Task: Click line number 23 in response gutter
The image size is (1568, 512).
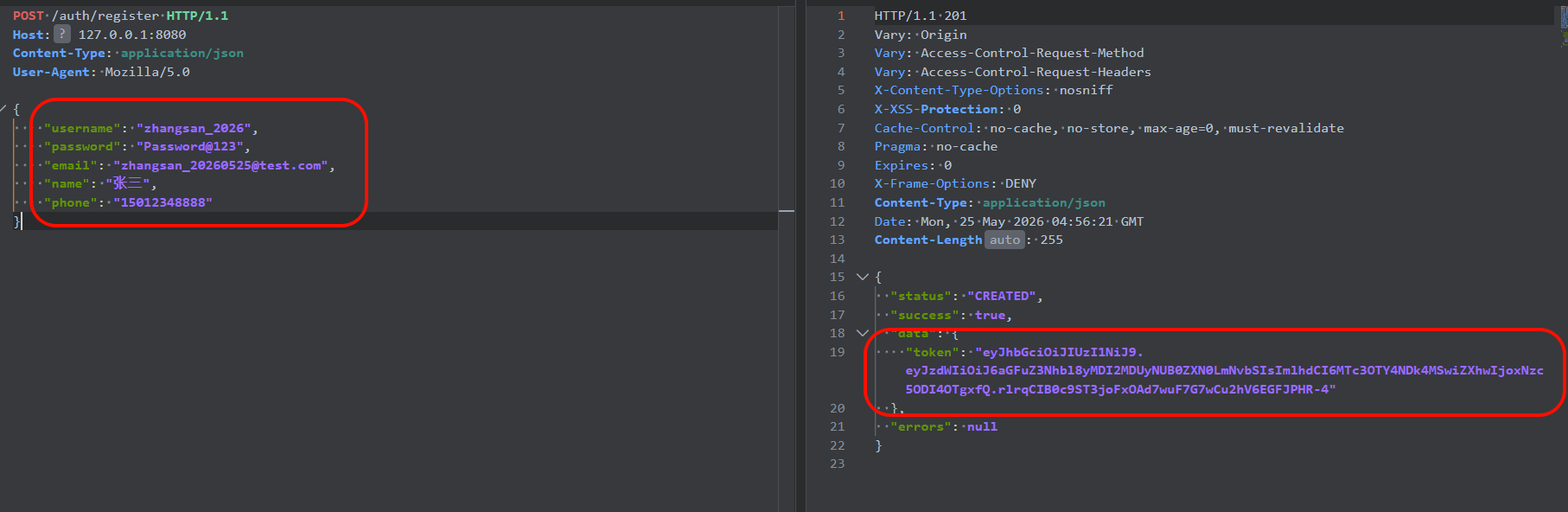Action: 837,464
